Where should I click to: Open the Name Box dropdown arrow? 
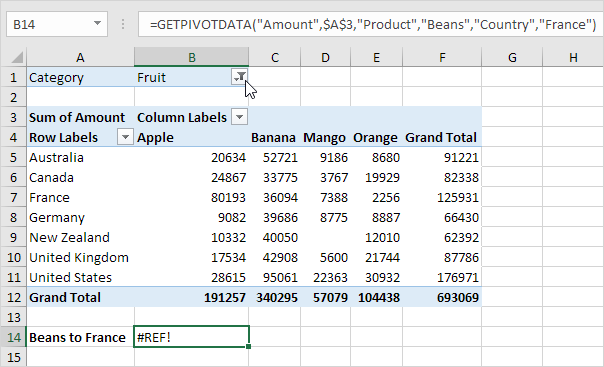pos(97,24)
